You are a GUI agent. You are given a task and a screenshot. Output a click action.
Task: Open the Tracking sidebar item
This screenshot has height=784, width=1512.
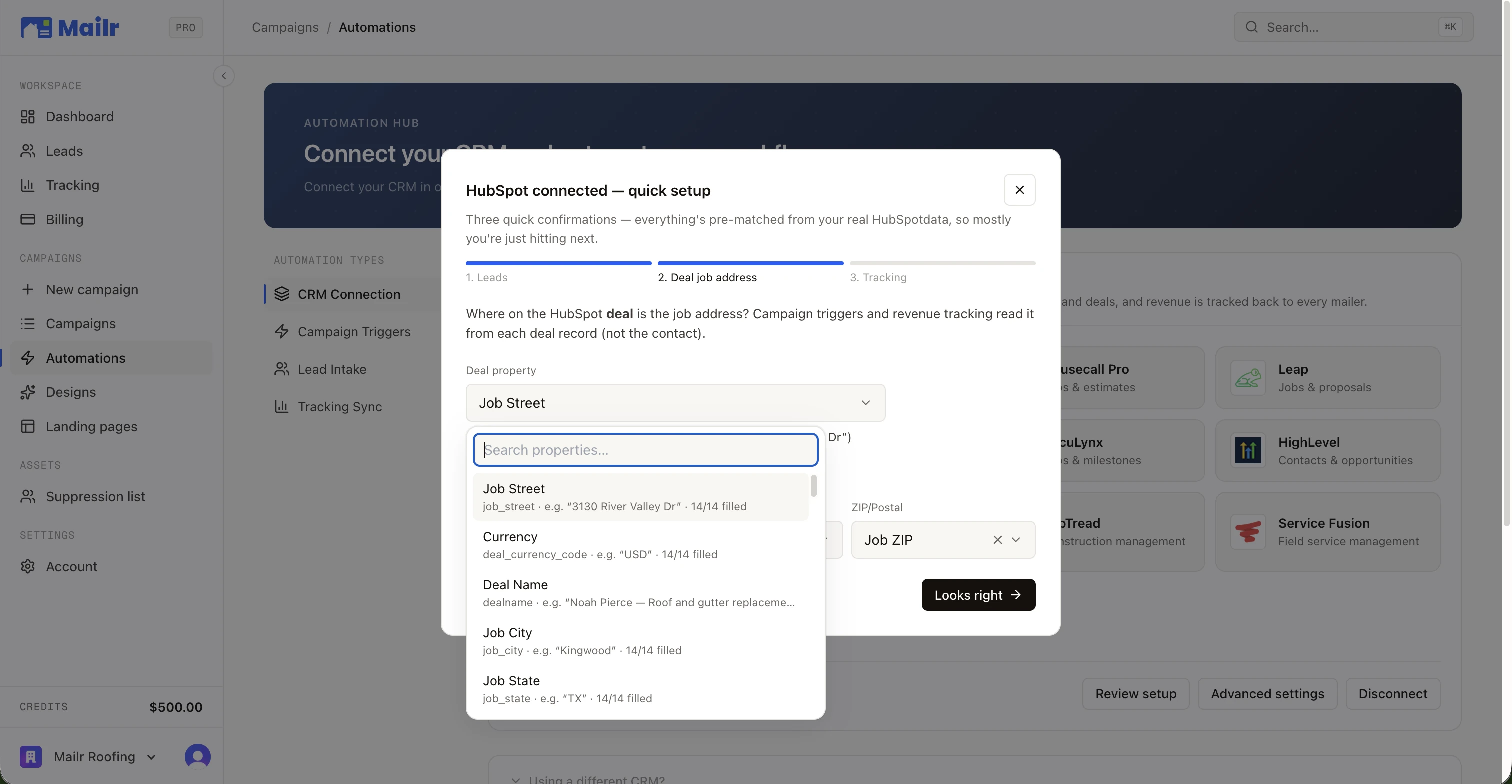(x=111, y=185)
